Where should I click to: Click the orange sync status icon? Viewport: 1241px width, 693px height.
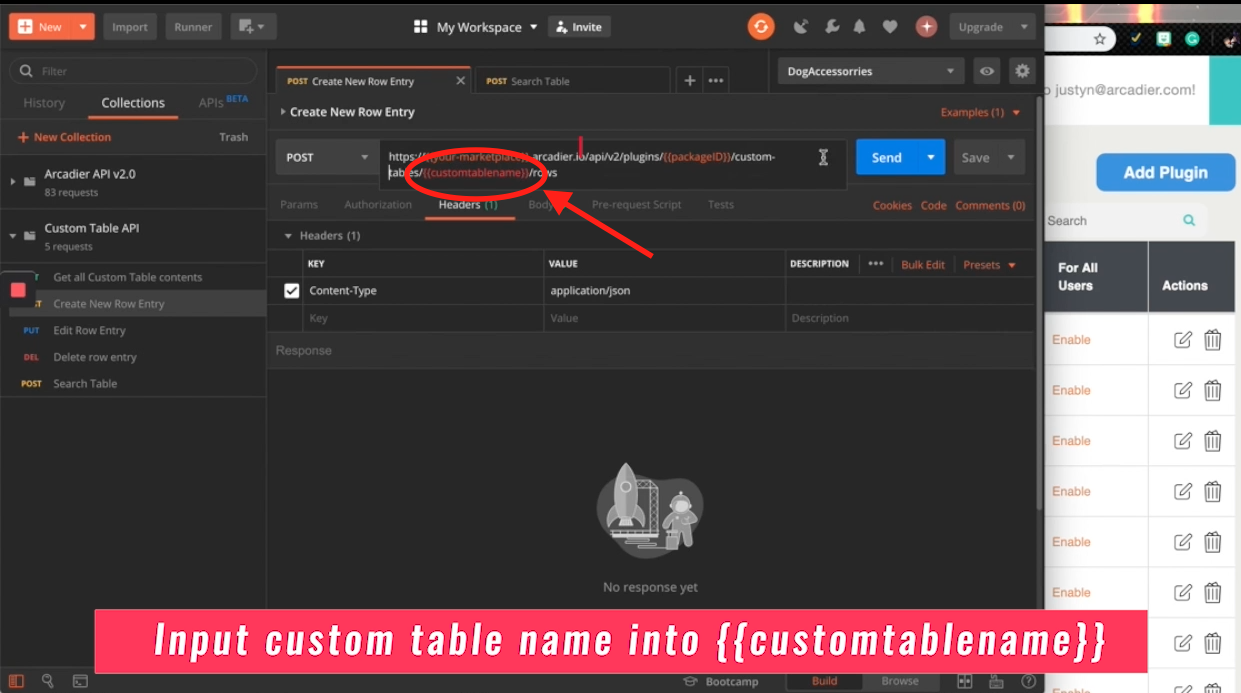(x=761, y=27)
